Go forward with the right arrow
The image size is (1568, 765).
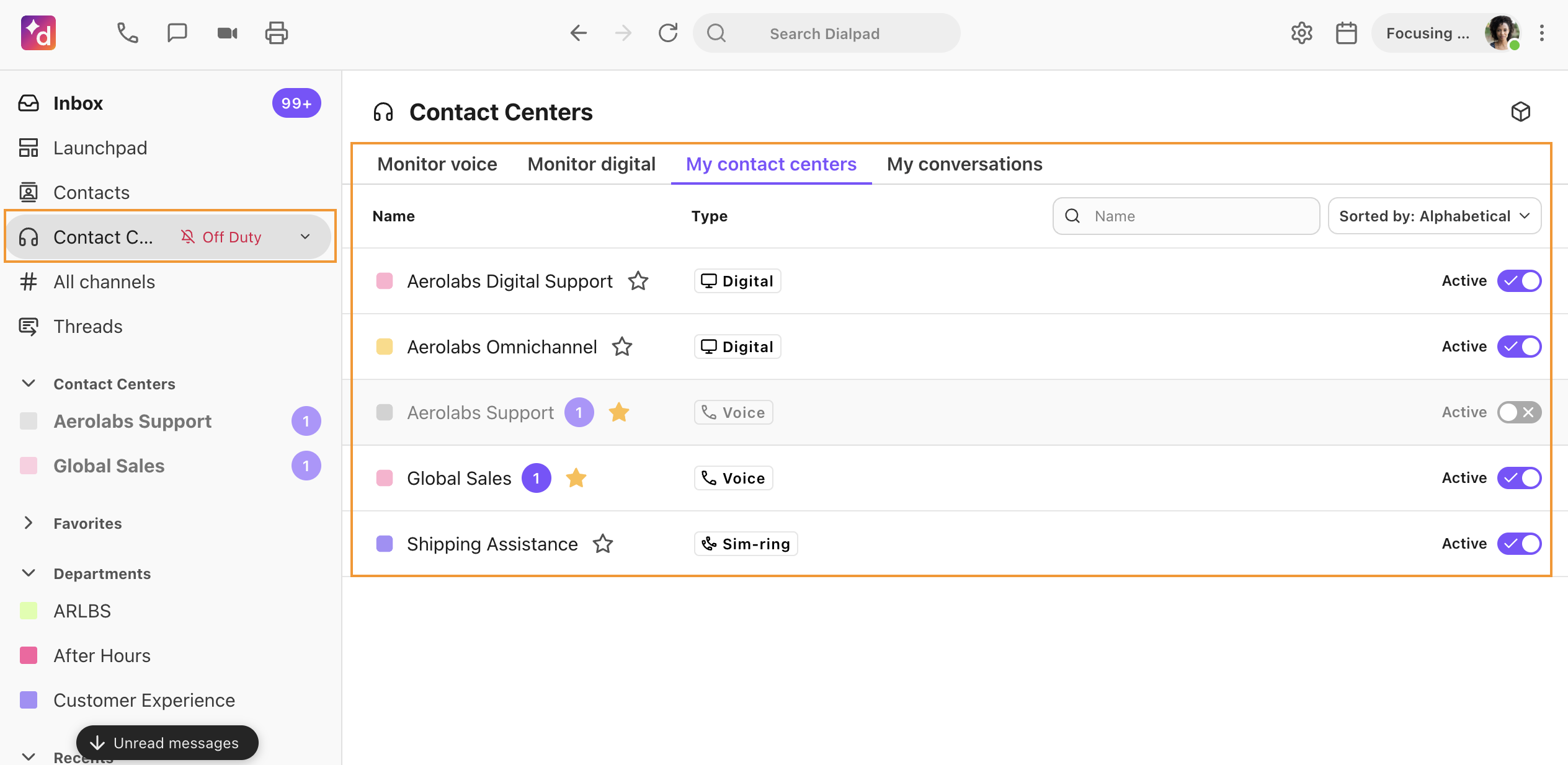623,33
